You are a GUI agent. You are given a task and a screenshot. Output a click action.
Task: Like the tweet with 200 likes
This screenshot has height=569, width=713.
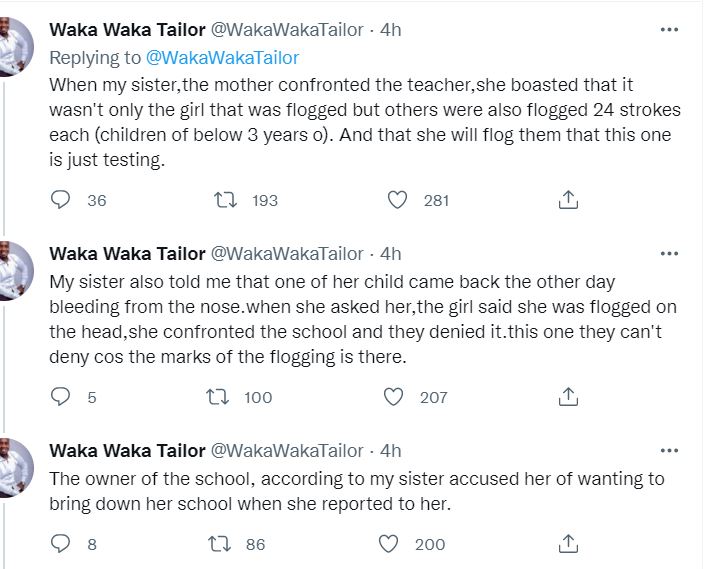[389, 544]
